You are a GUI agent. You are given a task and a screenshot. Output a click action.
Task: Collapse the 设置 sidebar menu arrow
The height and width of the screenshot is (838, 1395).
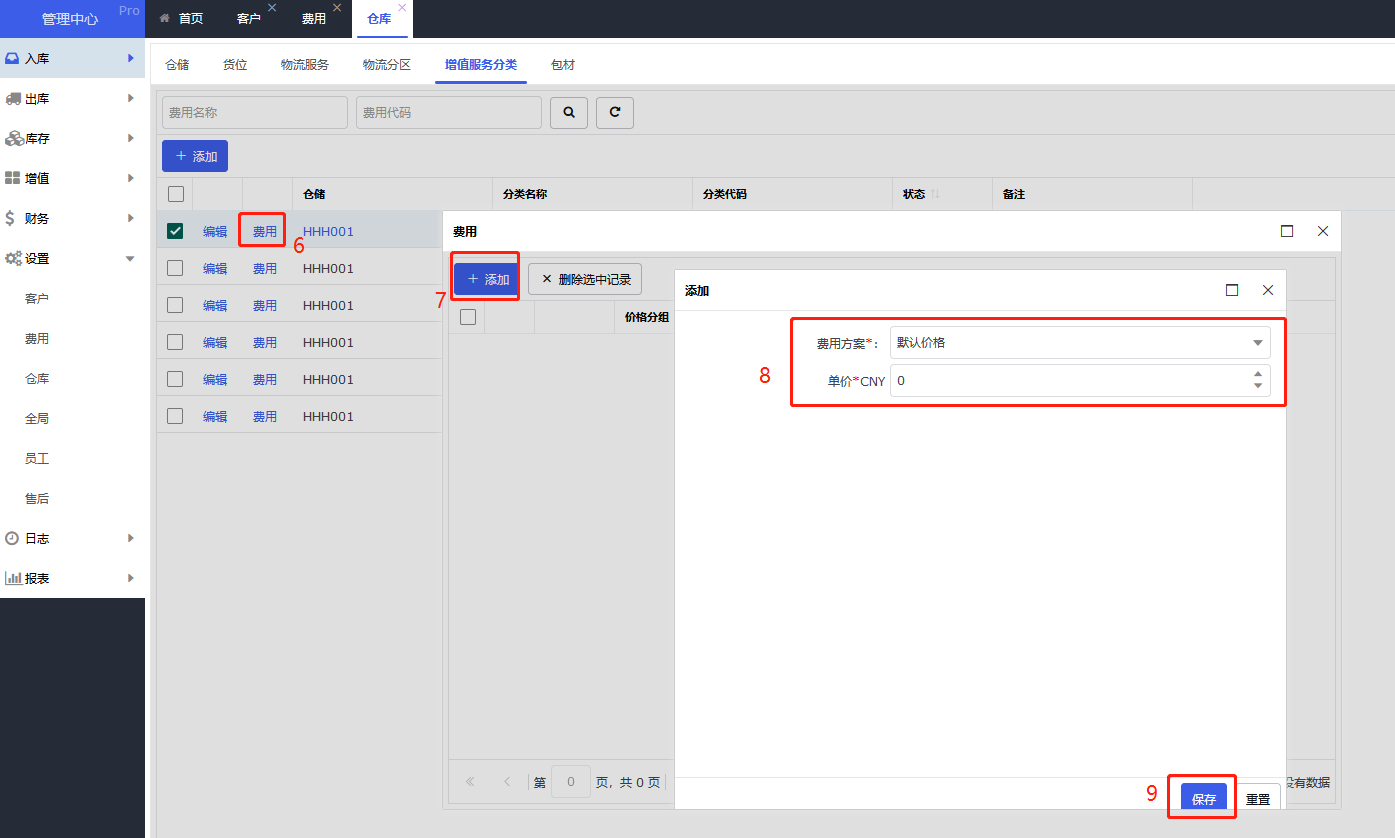[131, 258]
